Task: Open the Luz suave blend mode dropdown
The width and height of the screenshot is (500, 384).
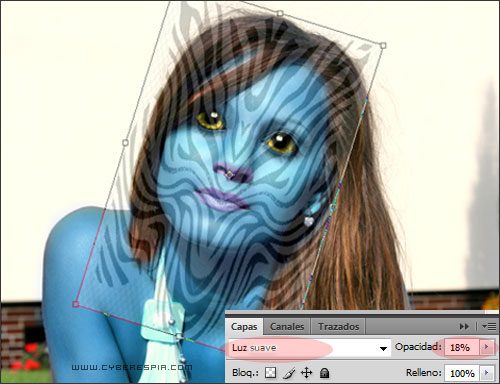Action: point(310,348)
